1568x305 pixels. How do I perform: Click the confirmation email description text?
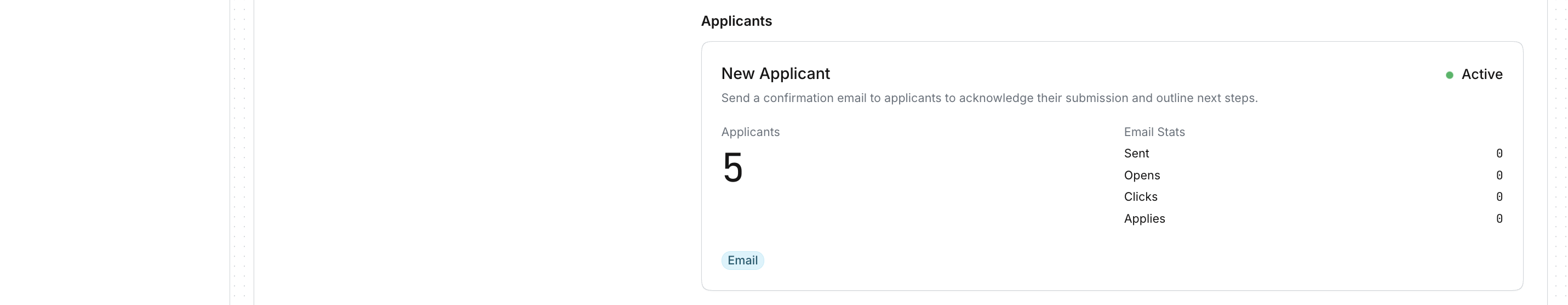989,98
